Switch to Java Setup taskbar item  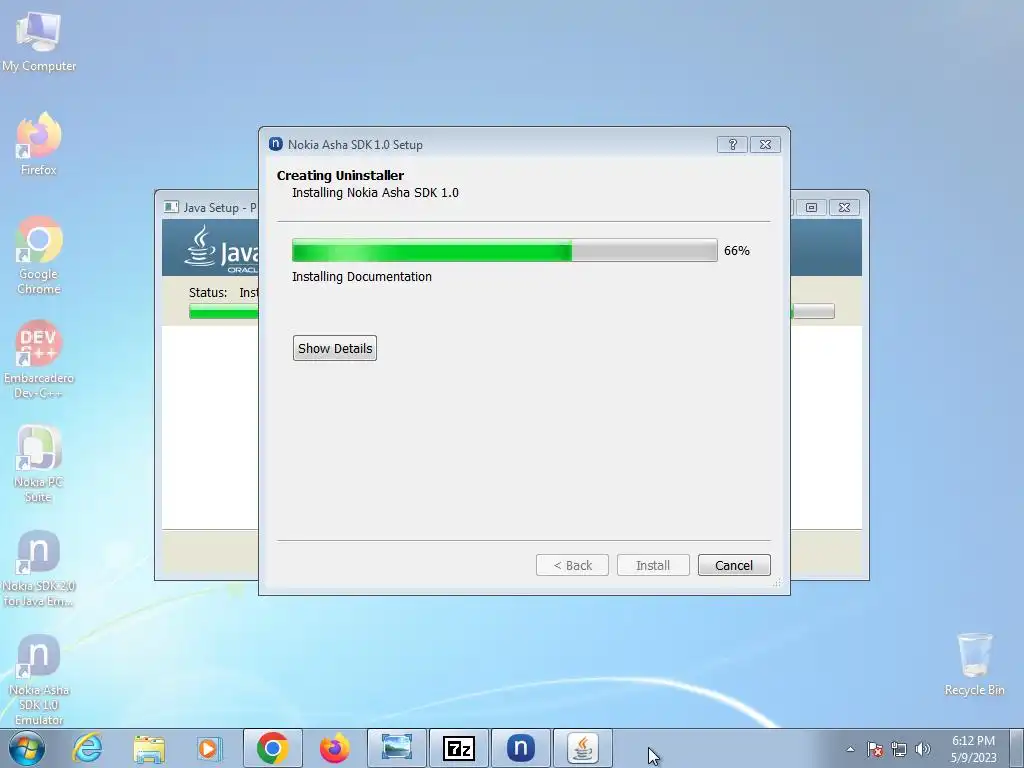tap(583, 748)
